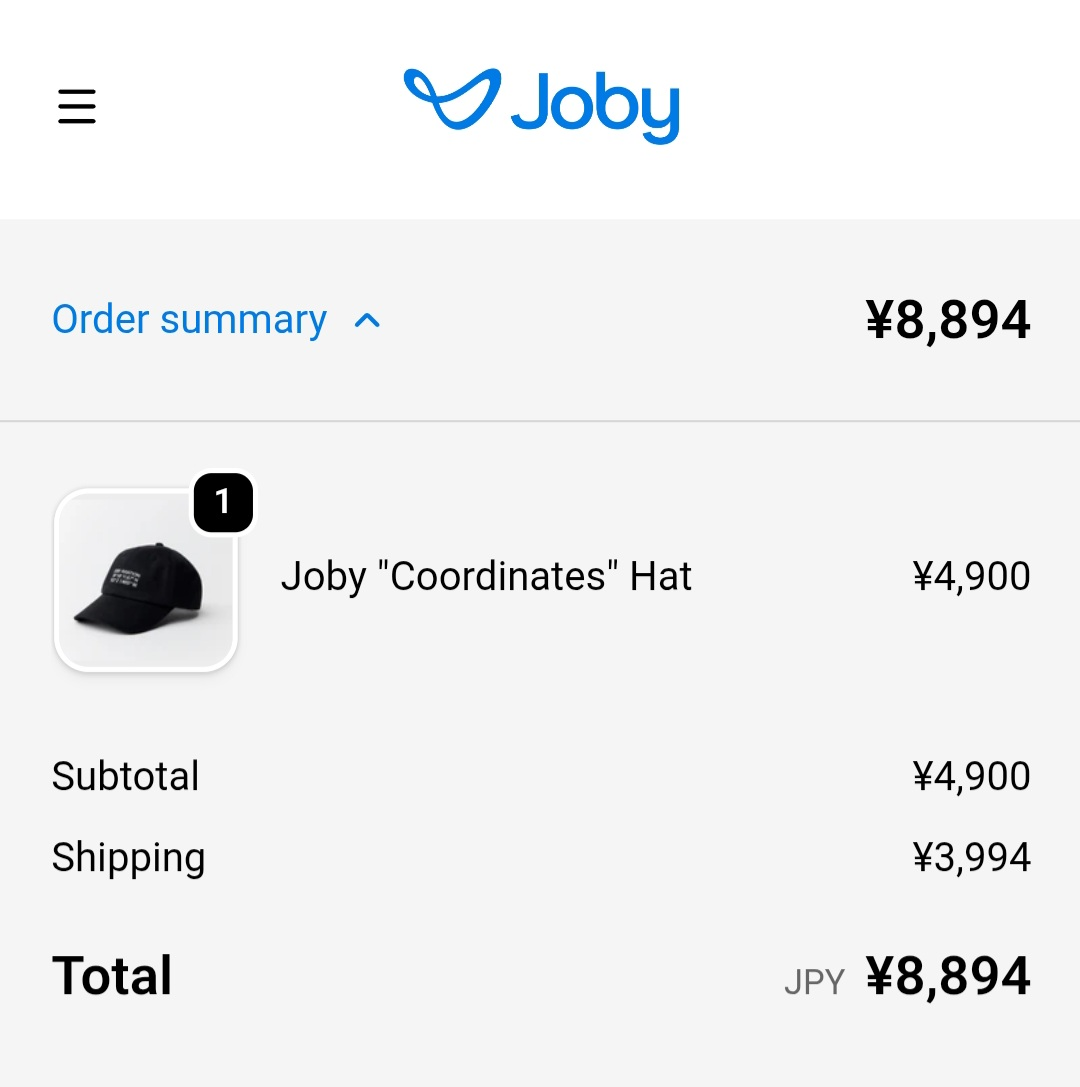Select the Joby "Coordinates" Hat product name
This screenshot has height=1087, width=1080.
pyautogui.click(x=486, y=577)
